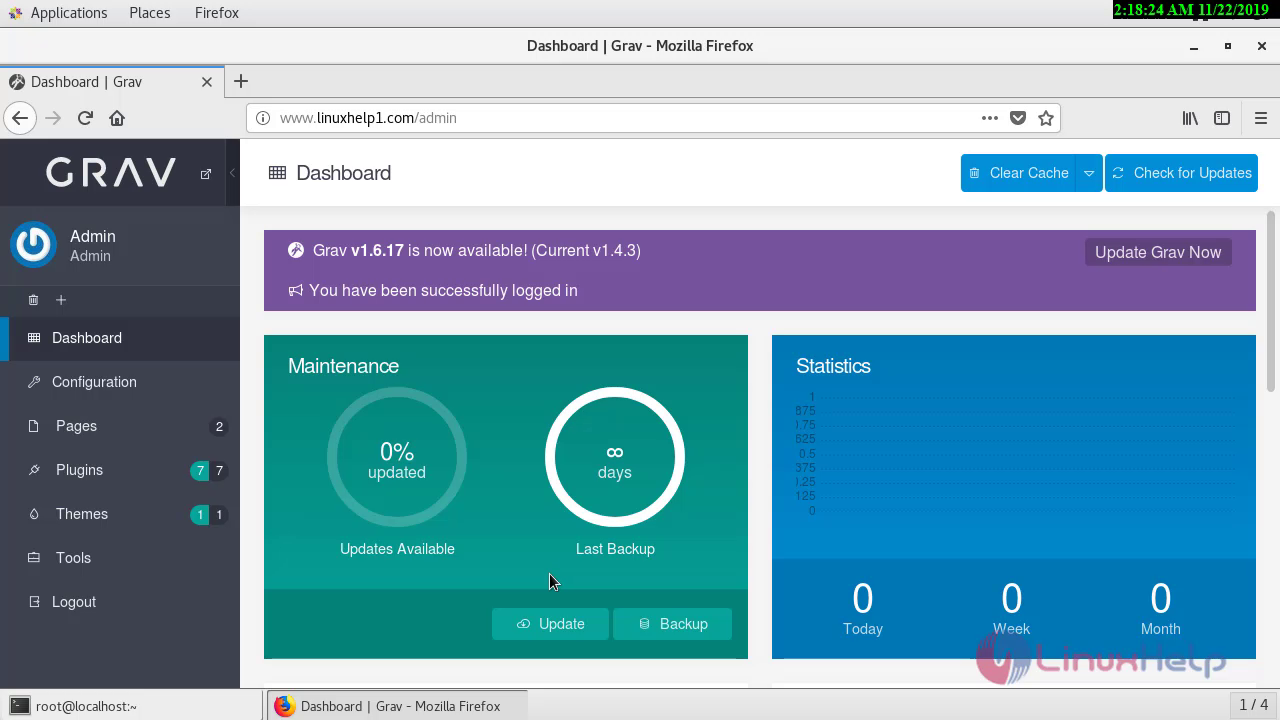Screen dimensions: 1280x720
Task: Select the Dashboard | Grav browser tab
Action: click(112, 82)
